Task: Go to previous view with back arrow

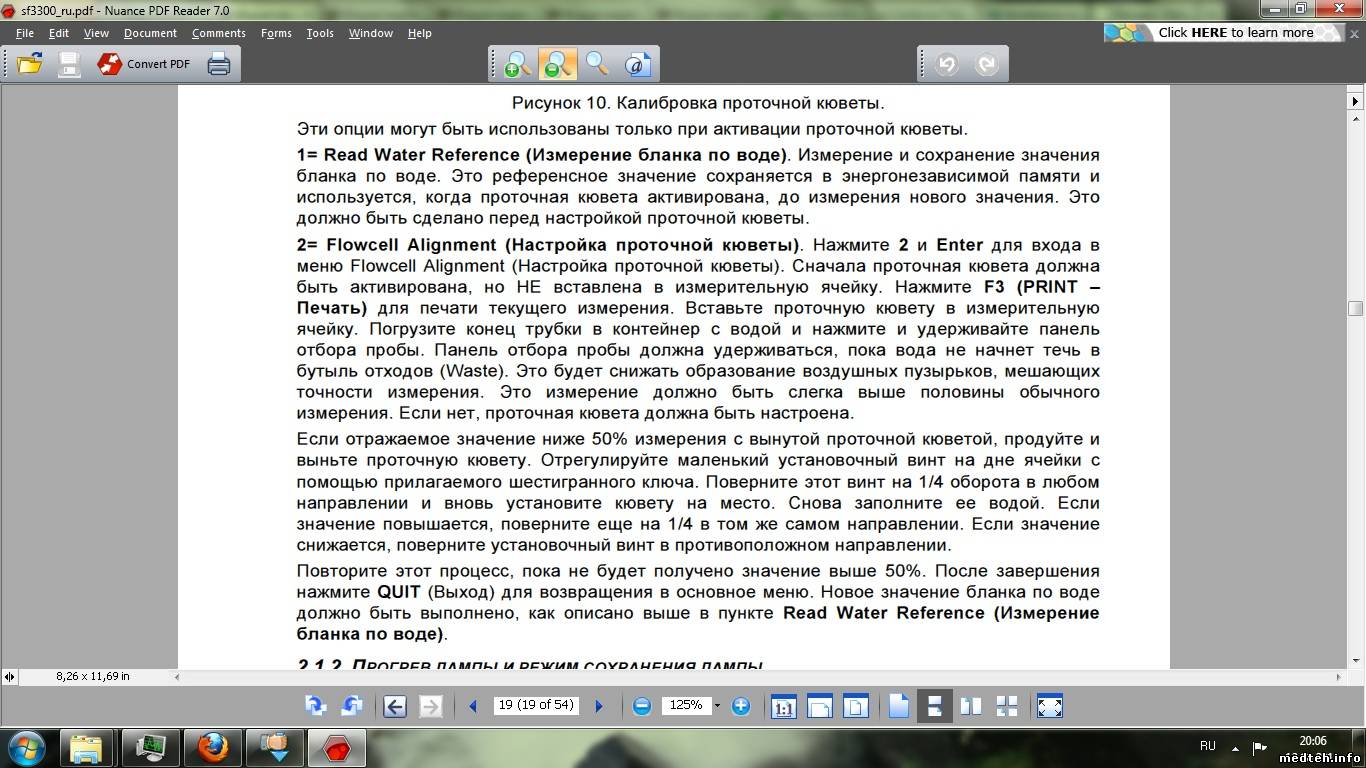Action: click(394, 706)
